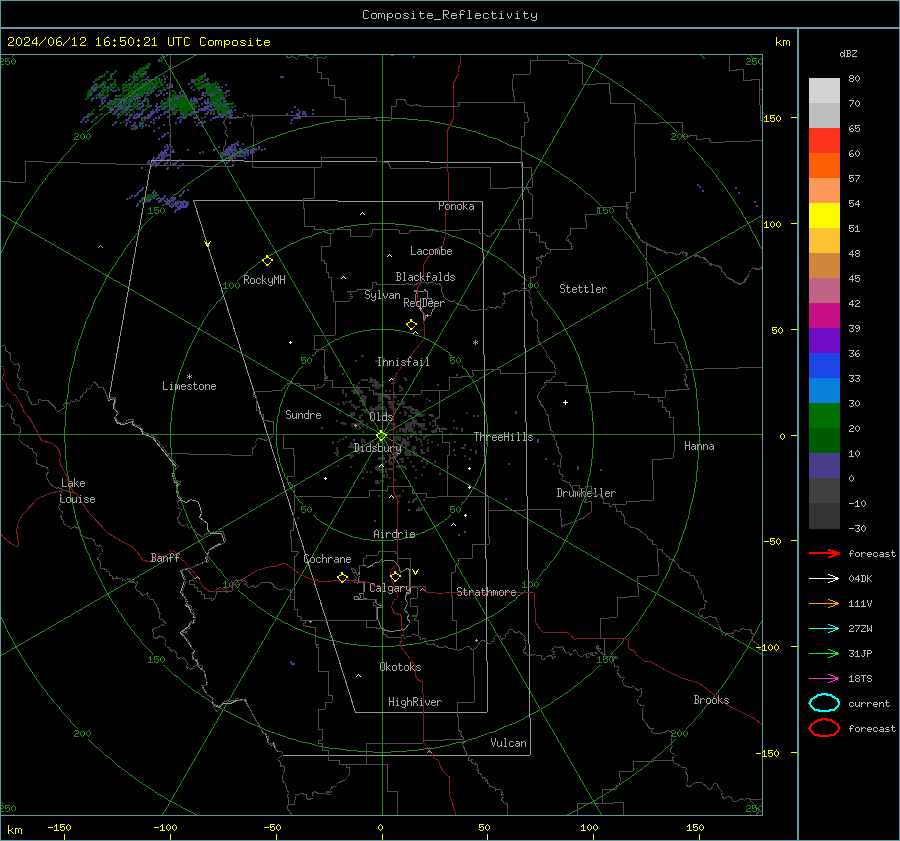
Task: Click the Ponoka city label
Action: pos(456,206)
